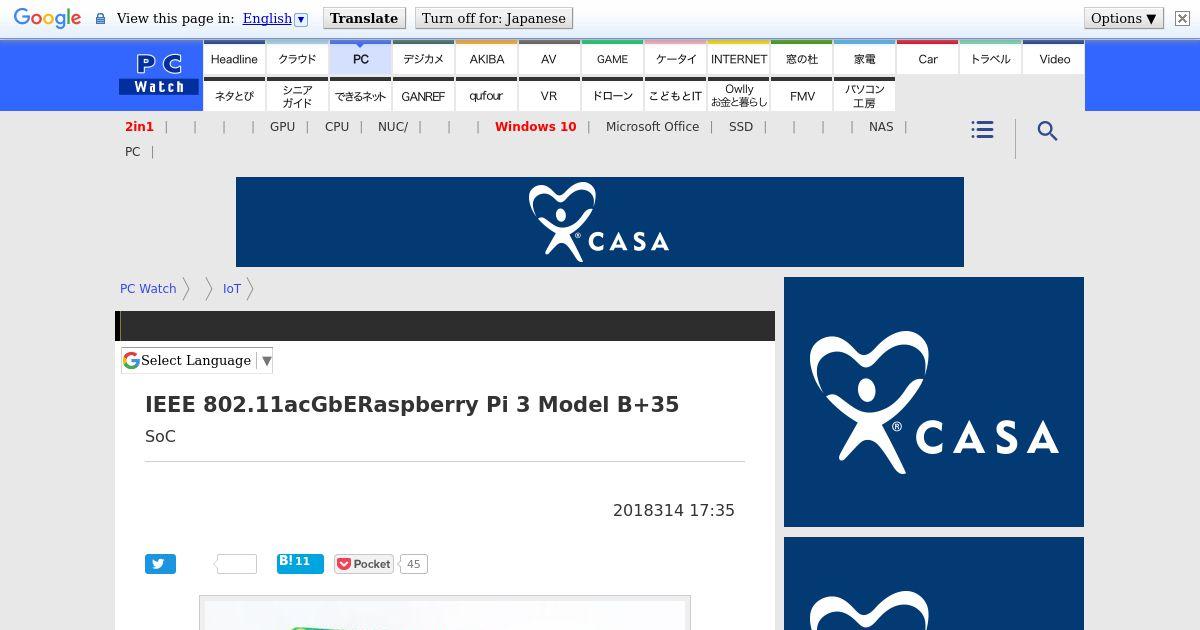Share article via Twitter bird button

coord(160,564)
